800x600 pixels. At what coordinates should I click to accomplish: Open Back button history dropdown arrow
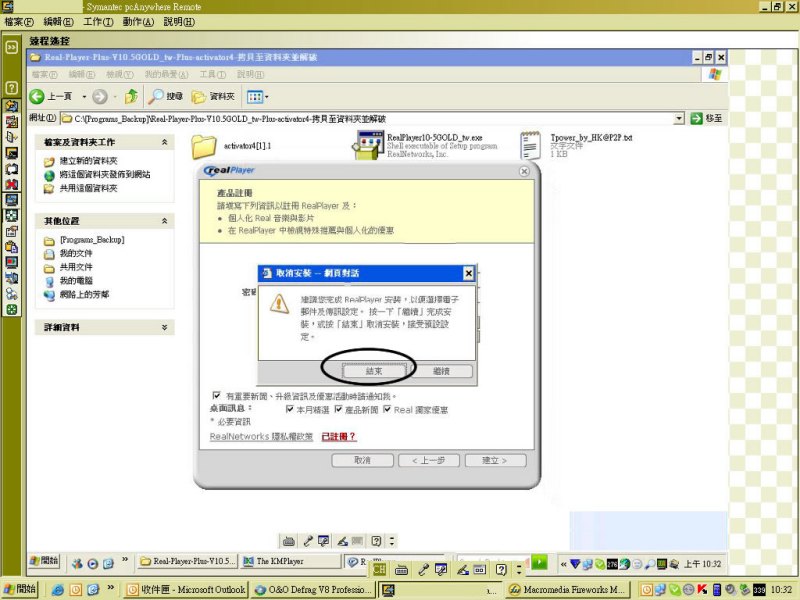pos(84,96)
